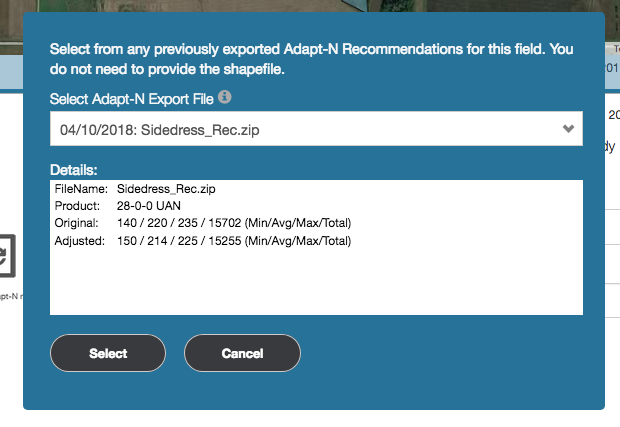
Task: Click the 'Select Adapt-N Export File' label
Action: tap(132, 98)
